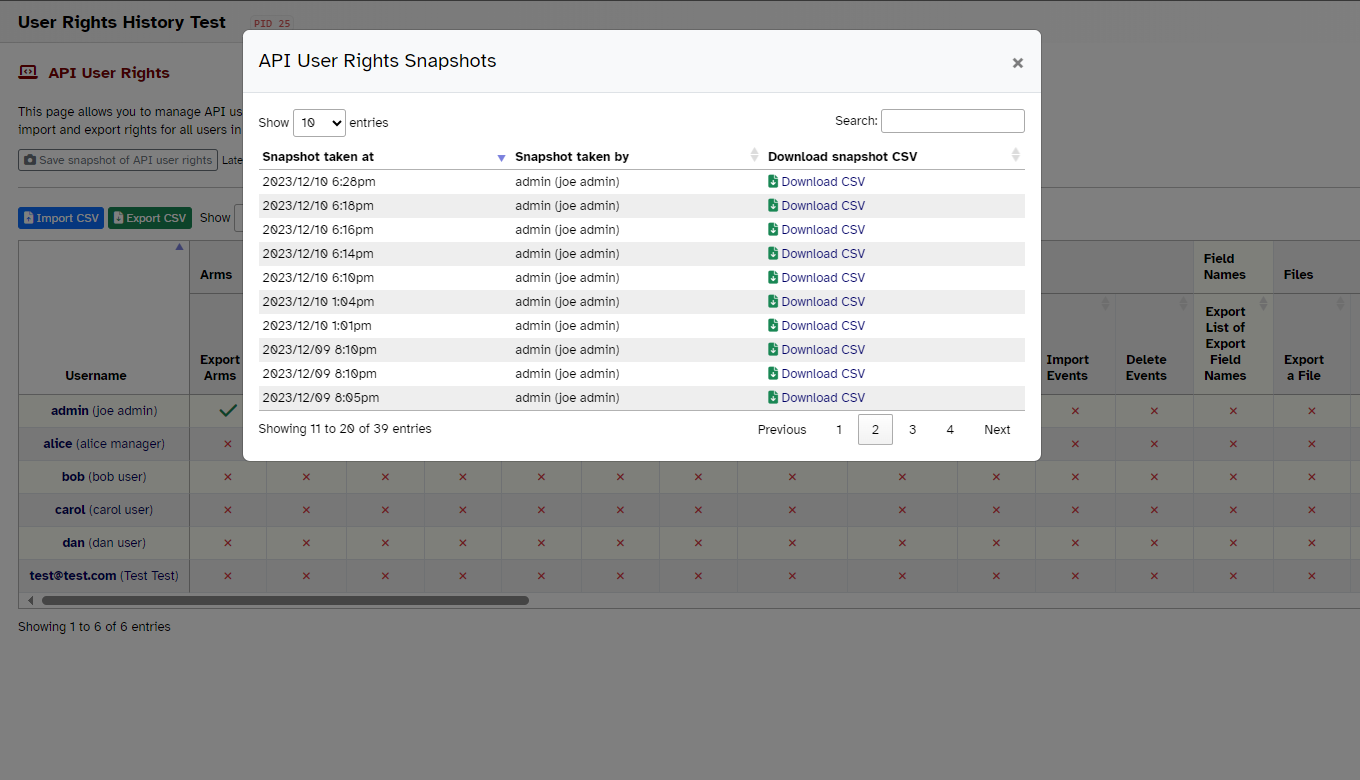Download CSV for 2023/12/10 6:28pm snapshot
Screen dimensions: 1360x780
[x=816, y=182]
